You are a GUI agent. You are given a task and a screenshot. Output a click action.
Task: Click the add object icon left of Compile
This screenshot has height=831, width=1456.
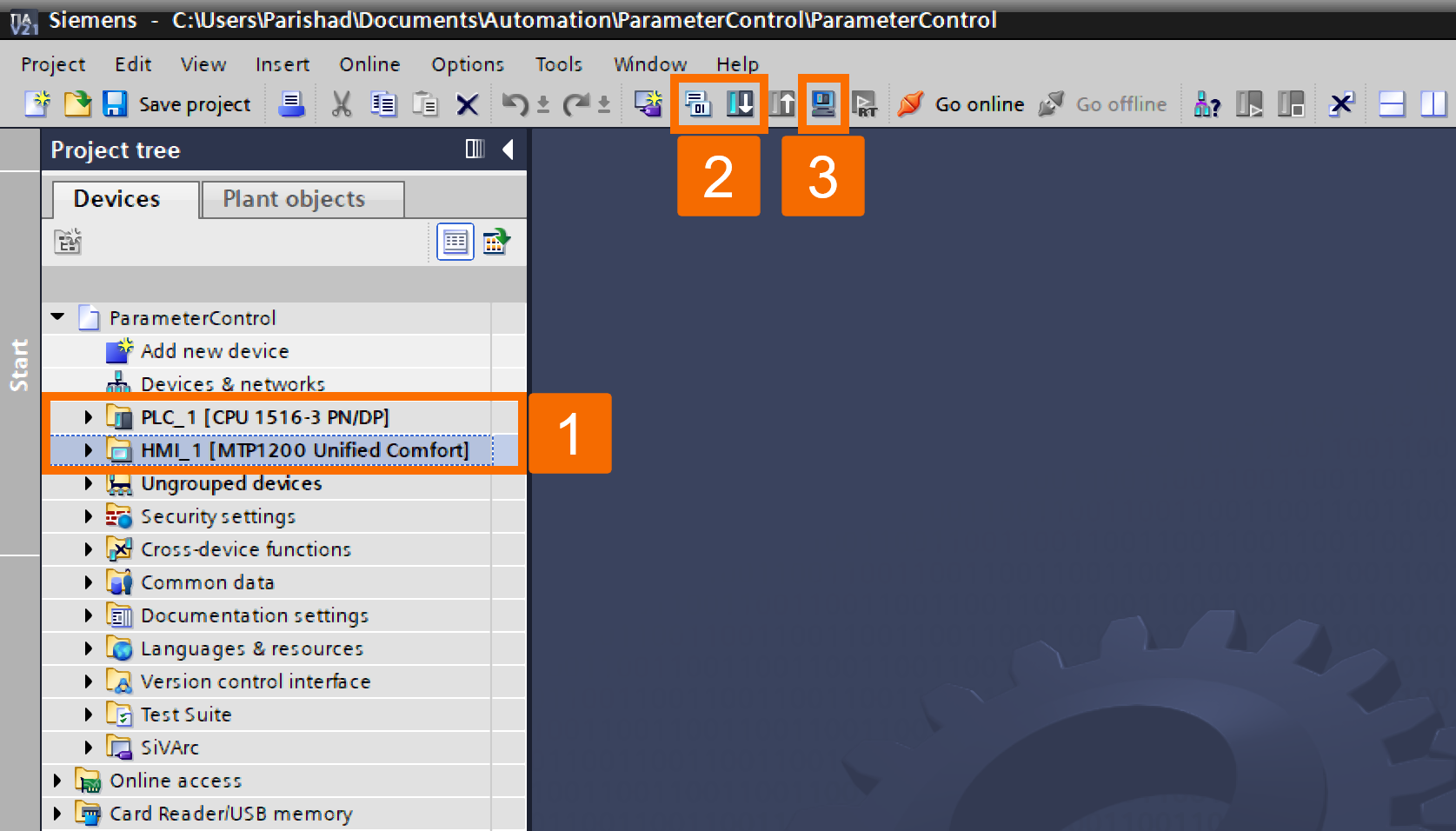pyautogui.click(x=648, y=104)
